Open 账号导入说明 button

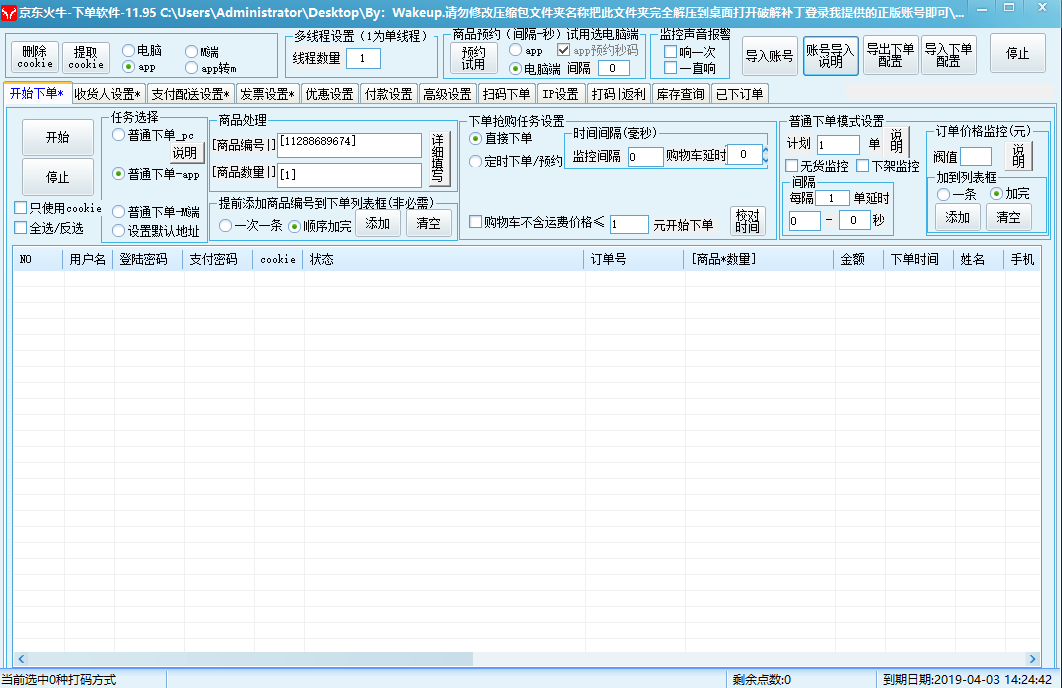point(830,56)
